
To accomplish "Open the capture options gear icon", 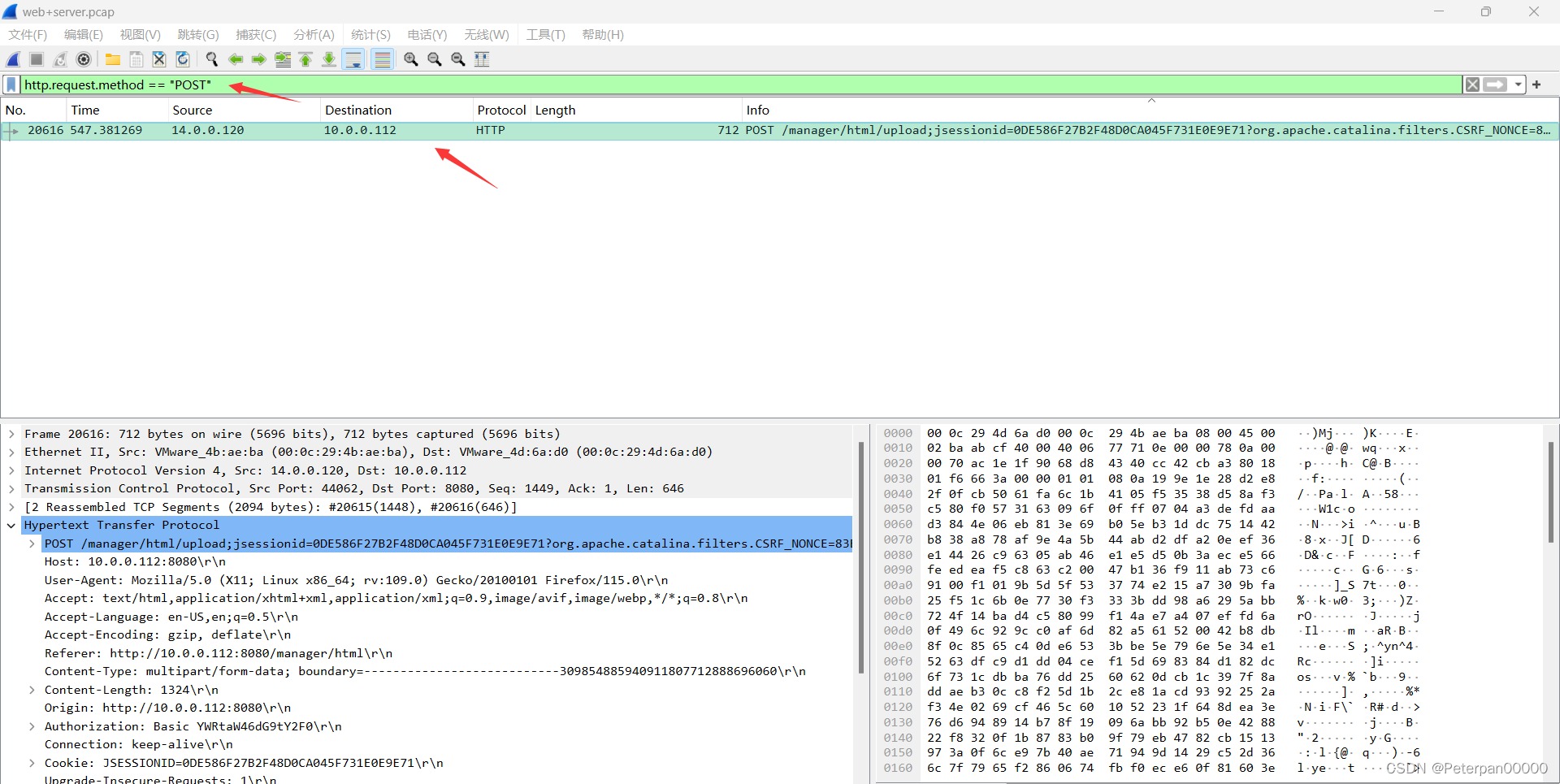I will click(83, 58).
